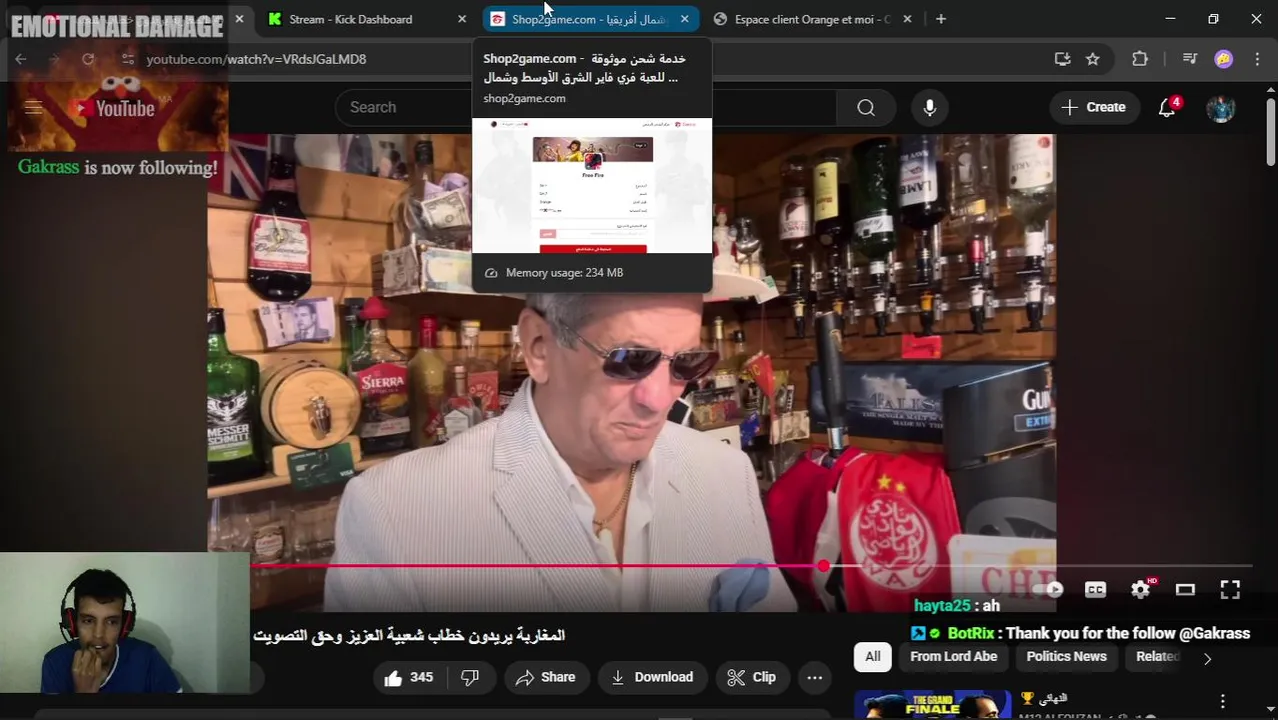Open the media control icon in toolbar
1278x720 pixels.
pos(1190,59)
